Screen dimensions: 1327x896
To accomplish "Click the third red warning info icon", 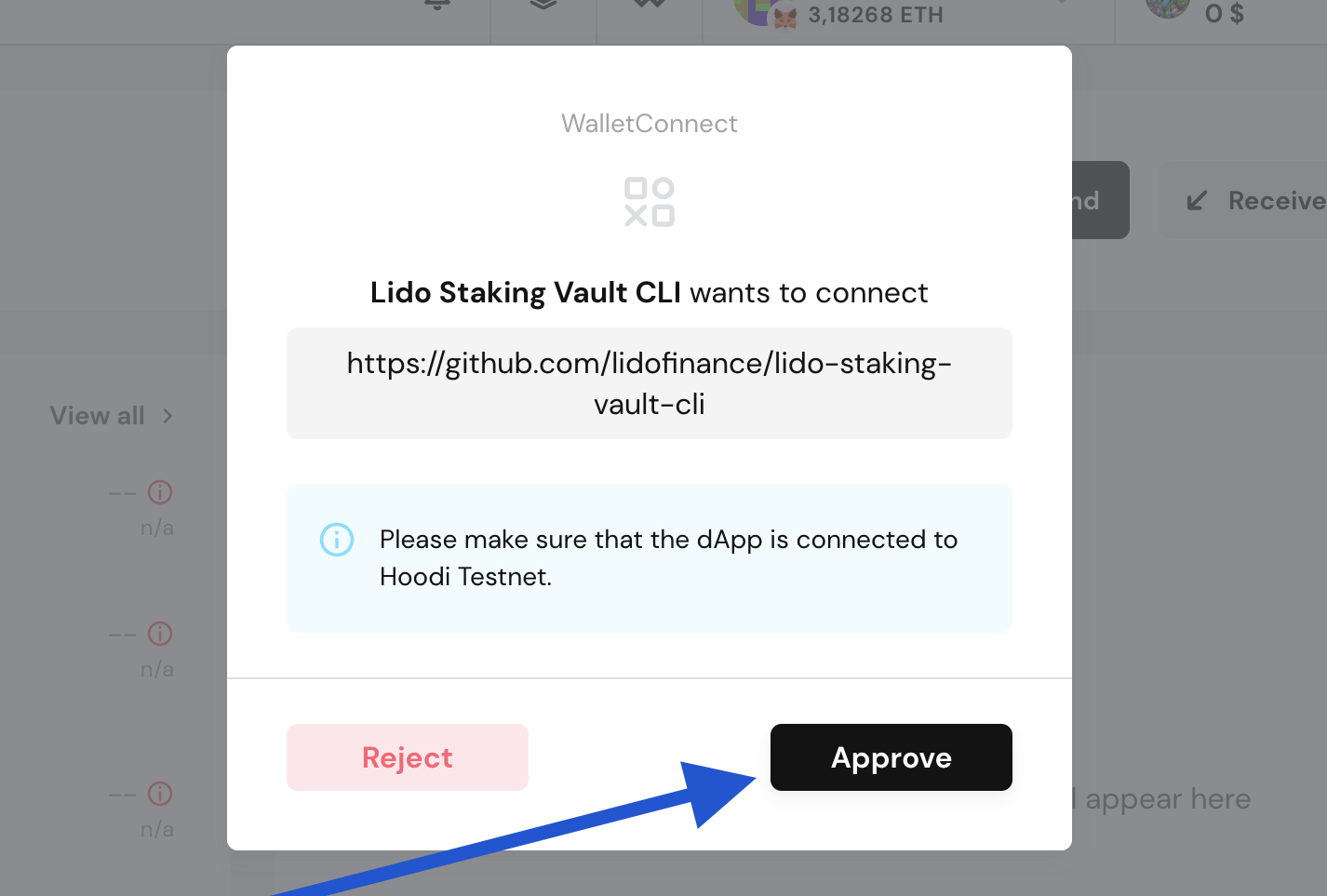I will pos(160,794).
